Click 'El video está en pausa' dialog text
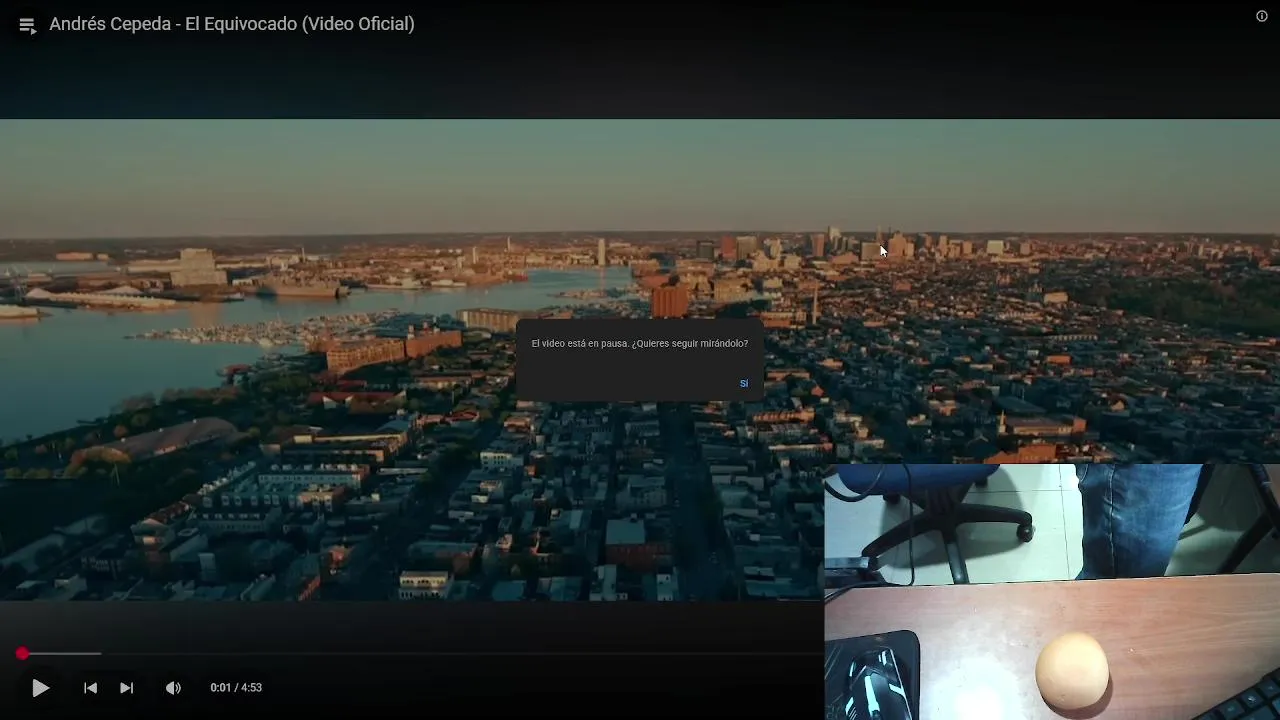 click(639, 343)
